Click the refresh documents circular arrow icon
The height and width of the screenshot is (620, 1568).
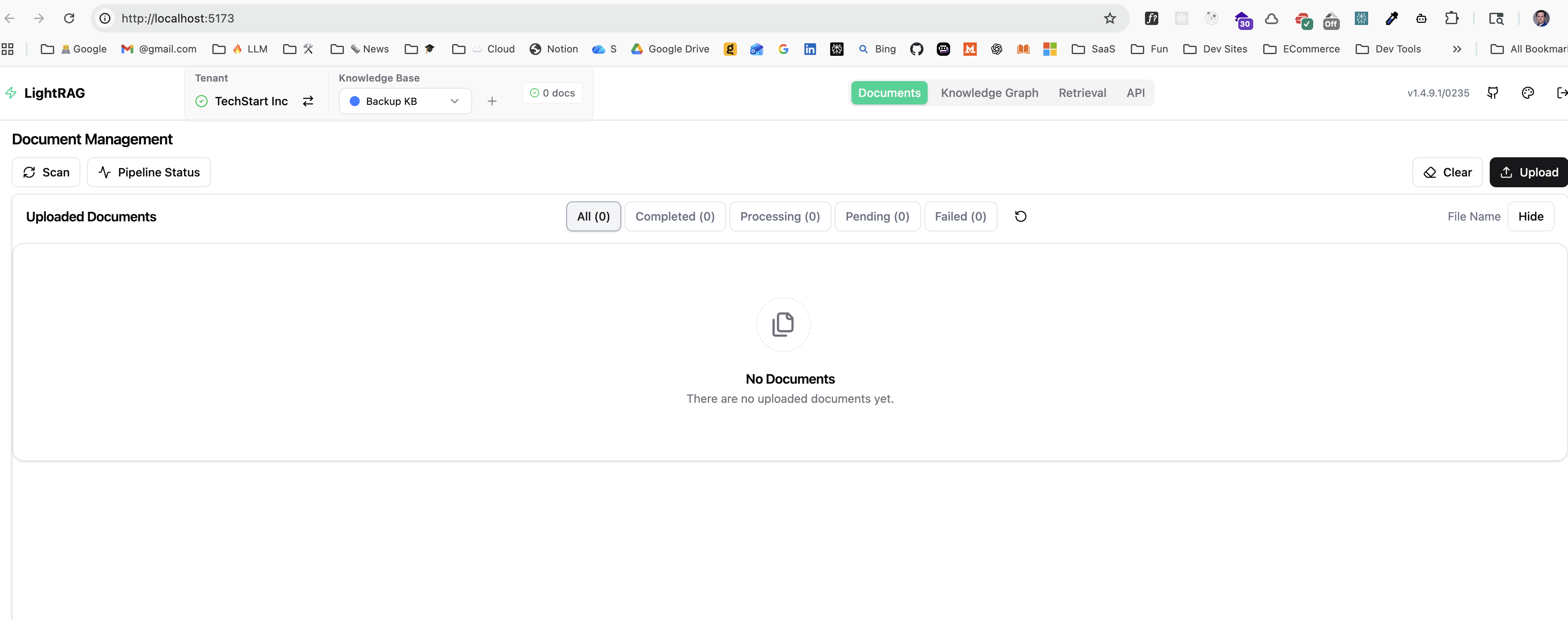[x=1020, y=216]
